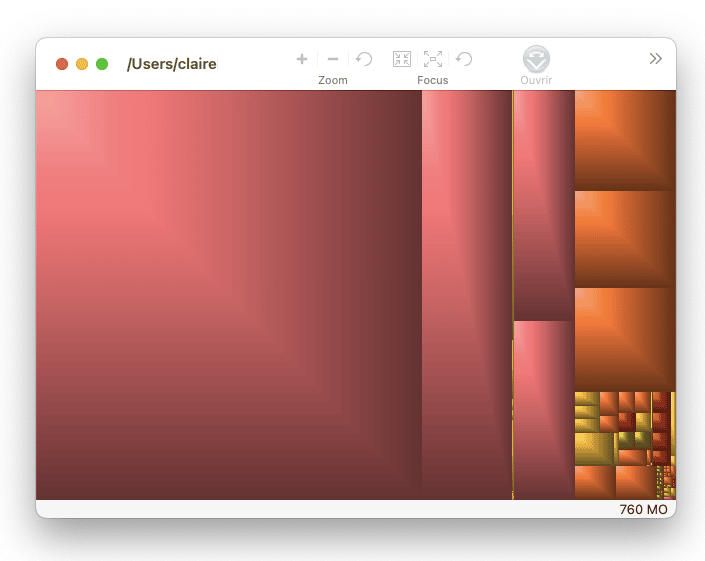This screenshot has width=705, height=561.
Task: Expand the toolbar overflow double chevron
Action: click(656, 59)
